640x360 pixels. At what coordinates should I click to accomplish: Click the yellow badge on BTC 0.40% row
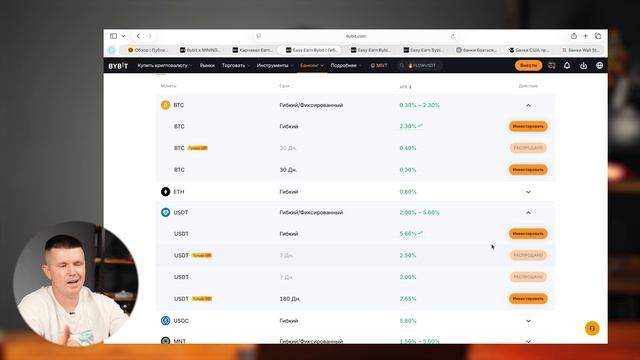point(198,148)
